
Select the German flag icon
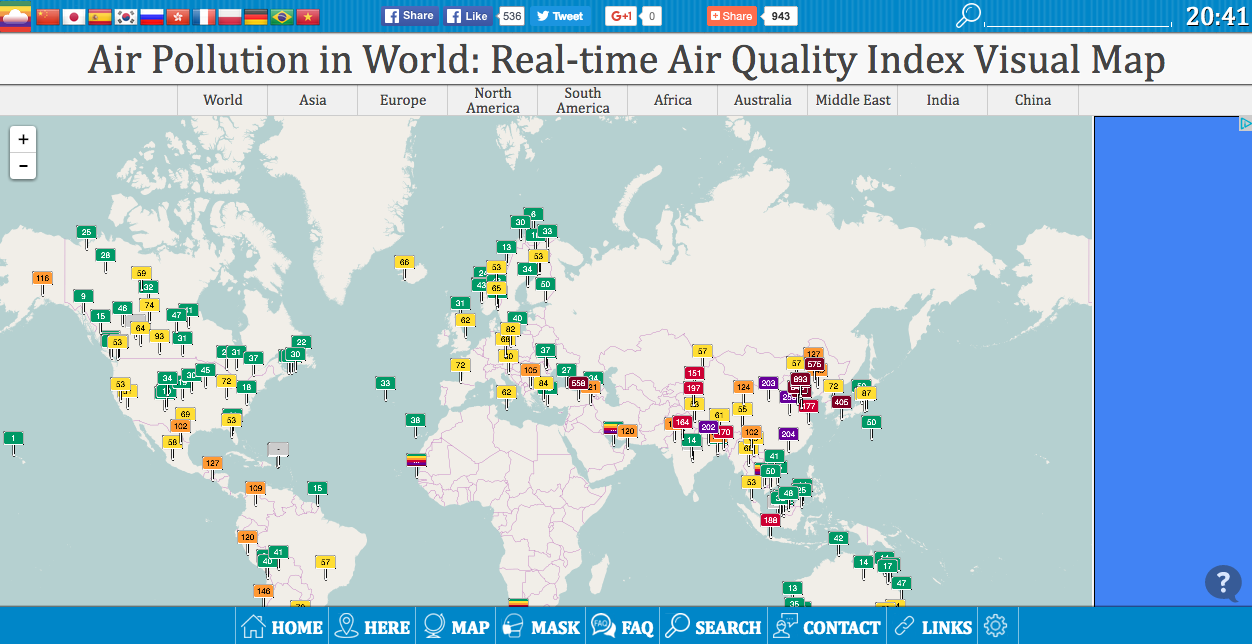click(256, 16)
